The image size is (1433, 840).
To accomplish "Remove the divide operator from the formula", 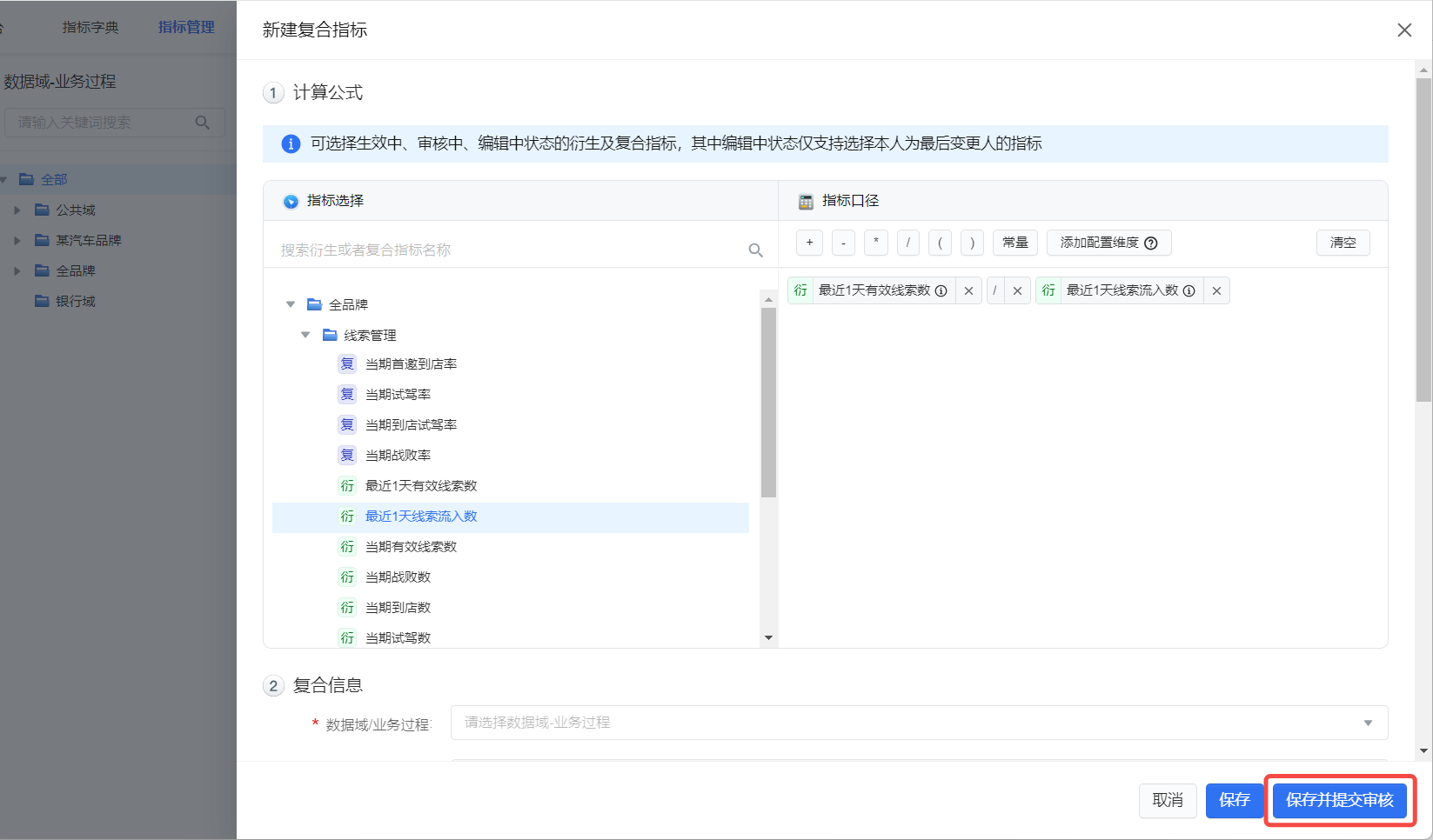I will click(1017, 290).
